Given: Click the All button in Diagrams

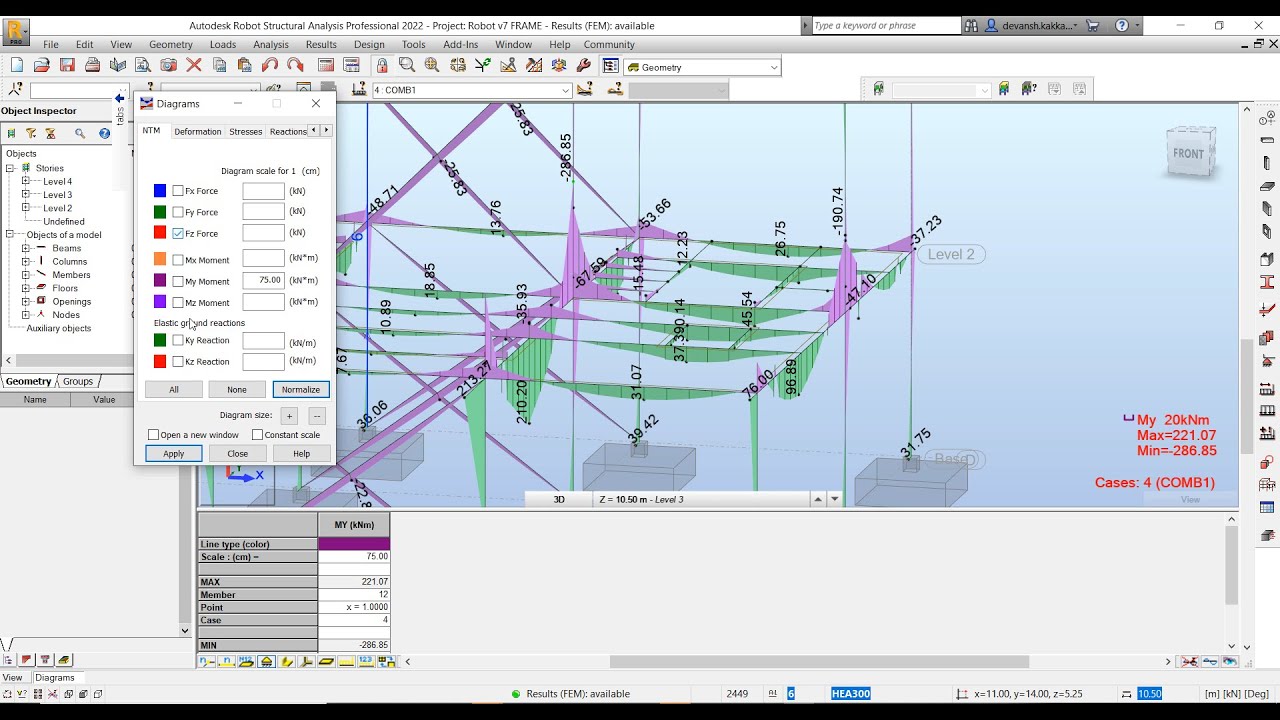Looking at the screenshot, I should [x=174, y=389].
